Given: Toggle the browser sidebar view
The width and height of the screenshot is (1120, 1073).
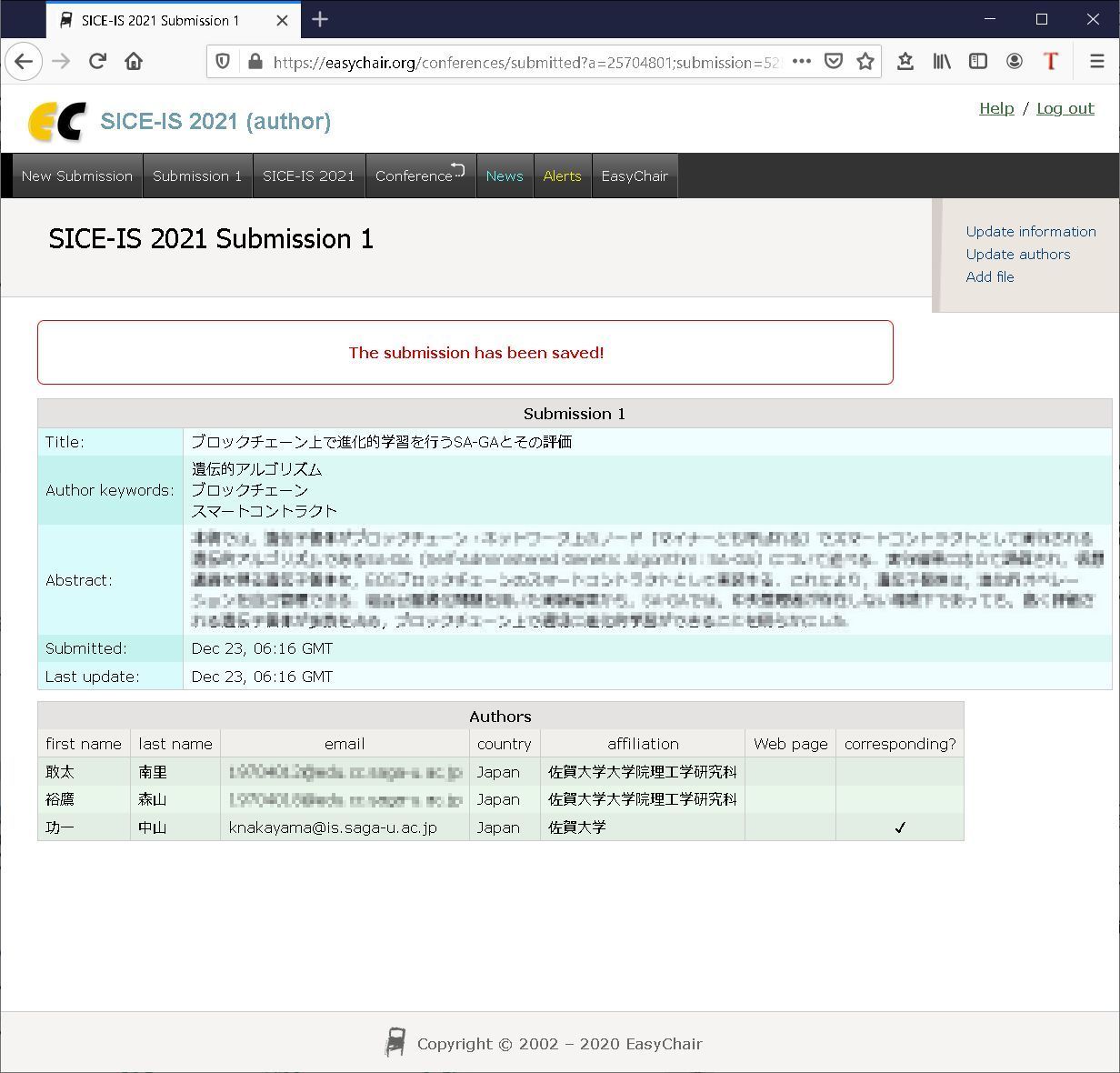Looking at the screenshot, I should (978, 62).
